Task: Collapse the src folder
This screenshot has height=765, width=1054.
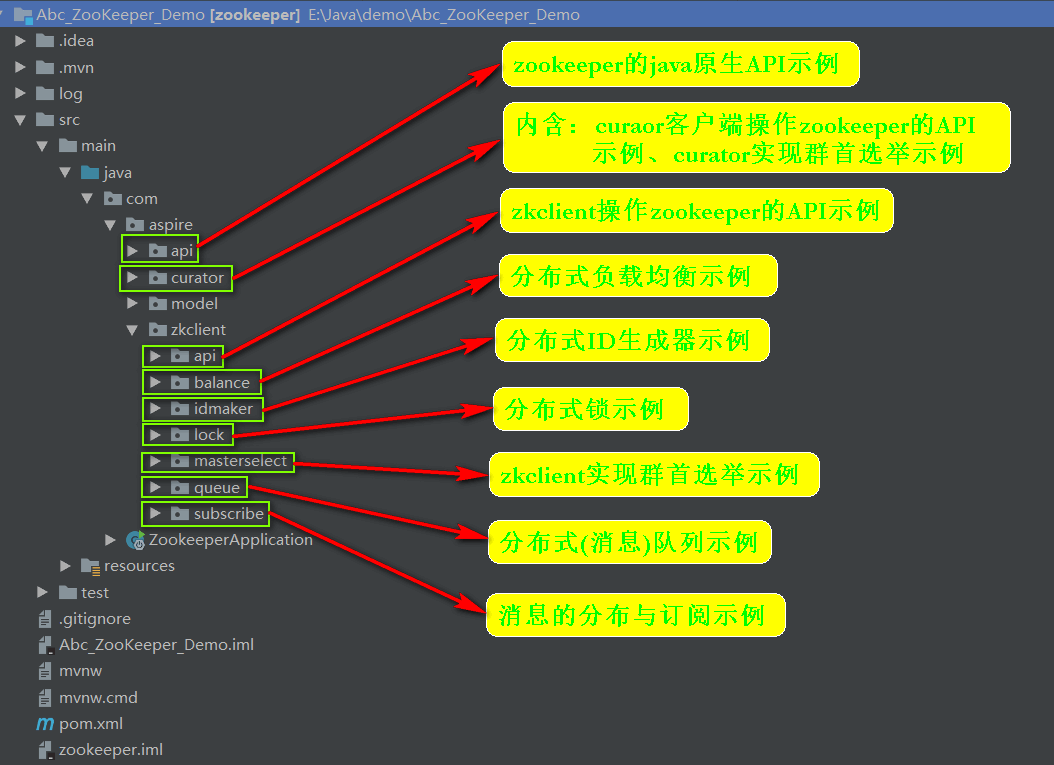Action: [20, 119]
